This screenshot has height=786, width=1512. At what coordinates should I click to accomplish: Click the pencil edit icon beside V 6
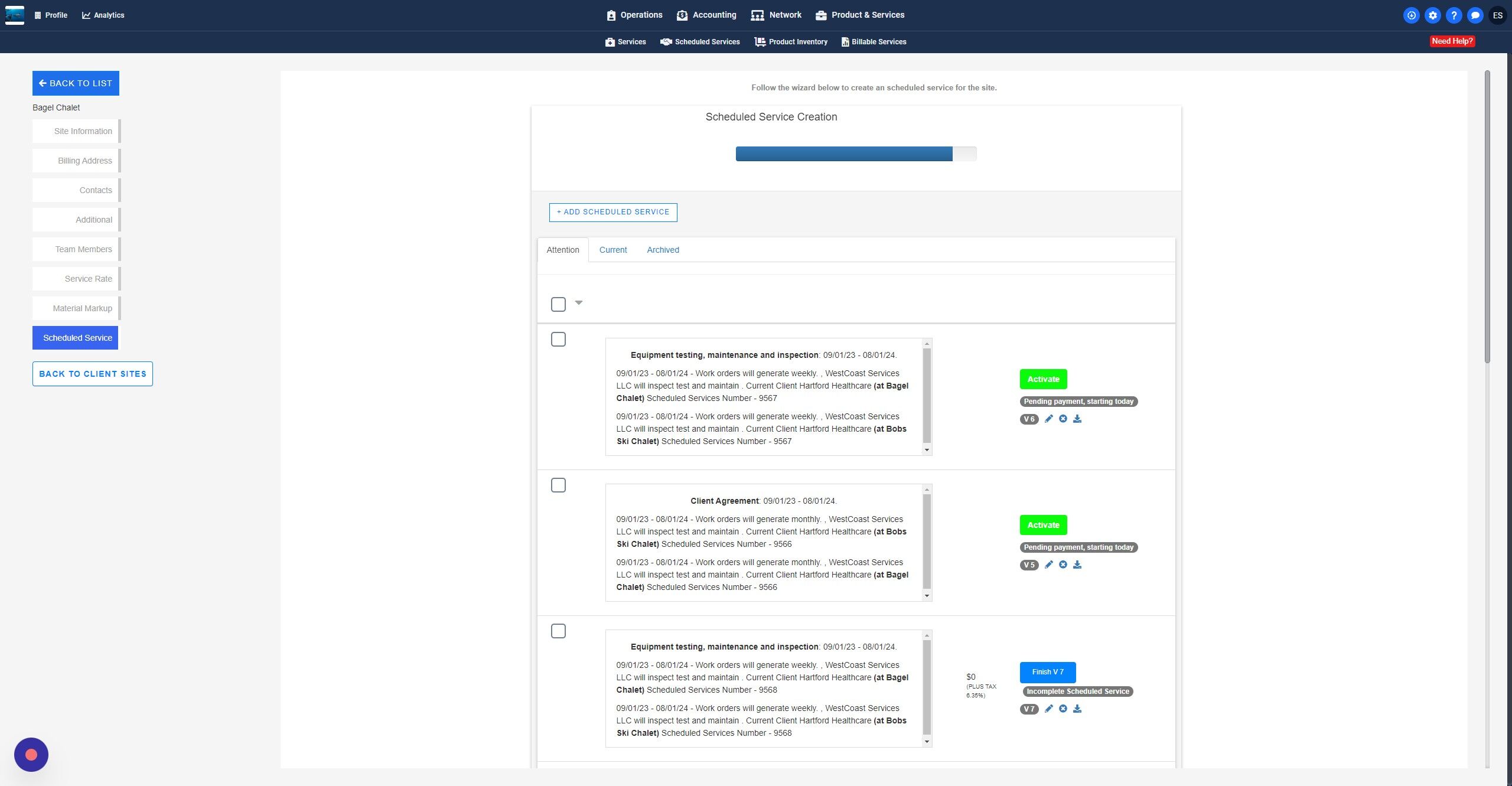pos(1048,419)
